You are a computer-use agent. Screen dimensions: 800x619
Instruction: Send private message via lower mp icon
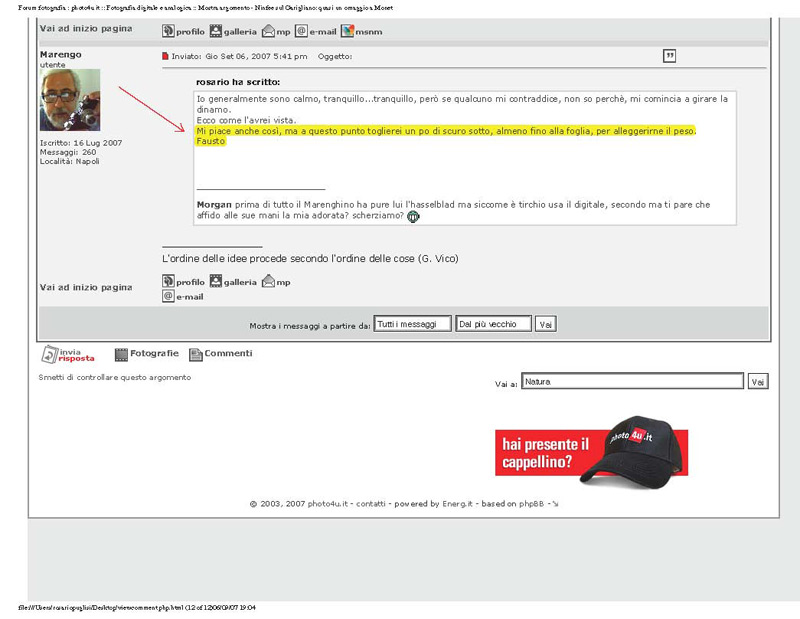(268, 282)
